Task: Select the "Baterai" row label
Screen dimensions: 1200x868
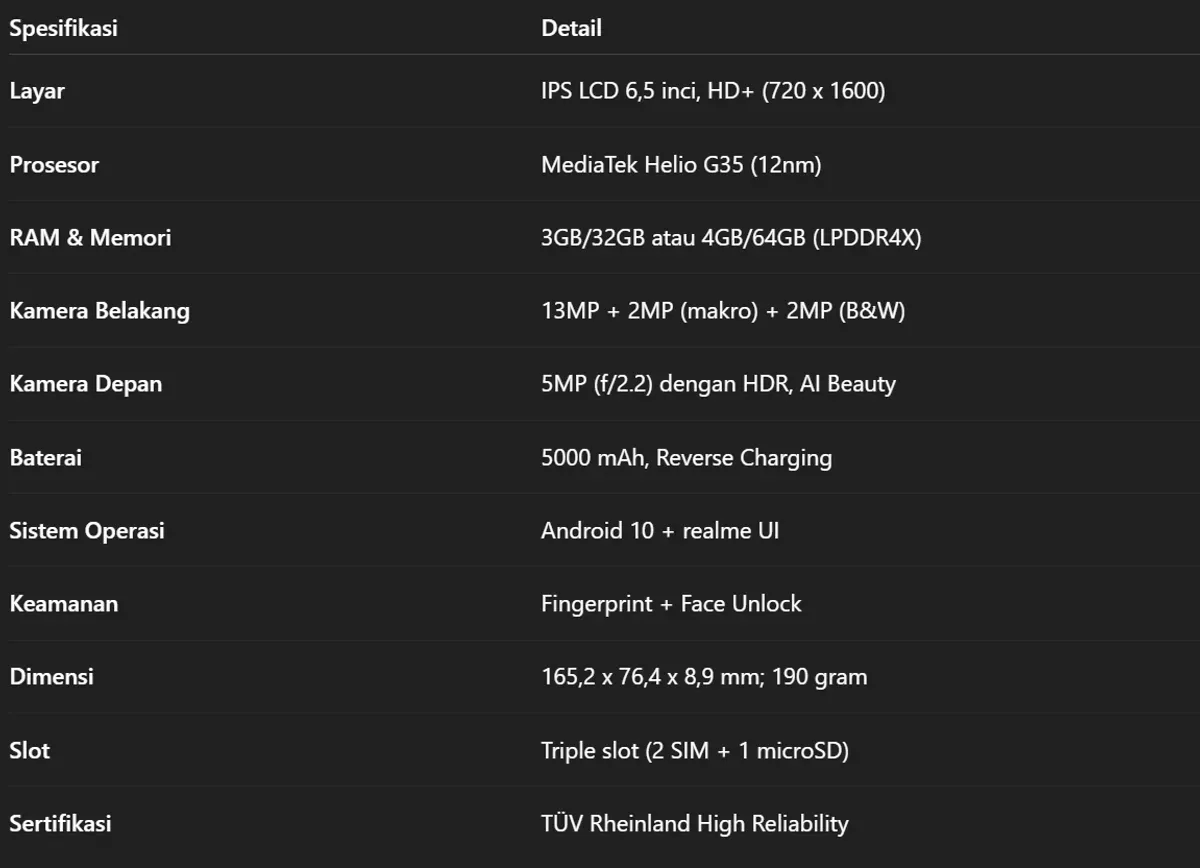Action: tap(45, 457)
